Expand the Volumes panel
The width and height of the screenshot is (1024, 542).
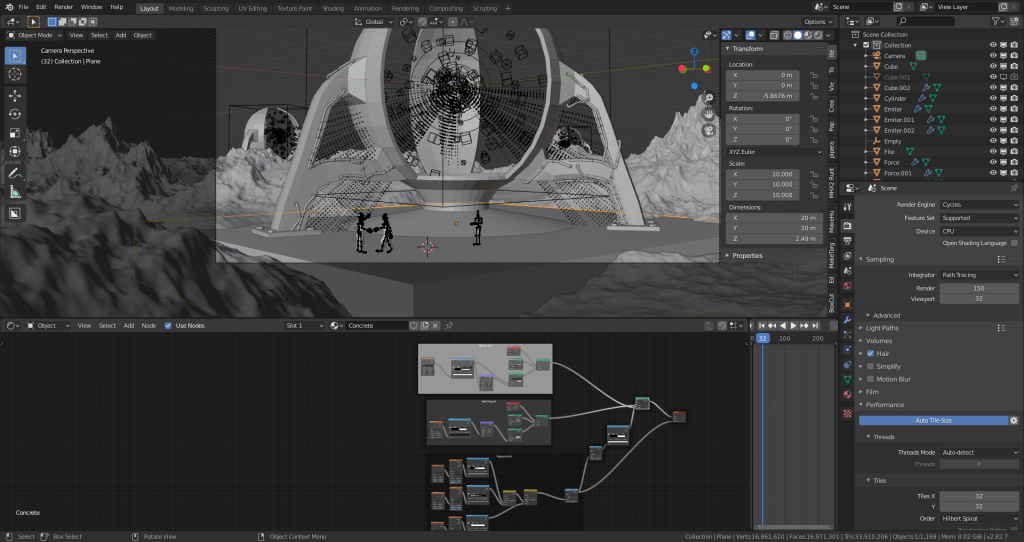coord(878,341)
